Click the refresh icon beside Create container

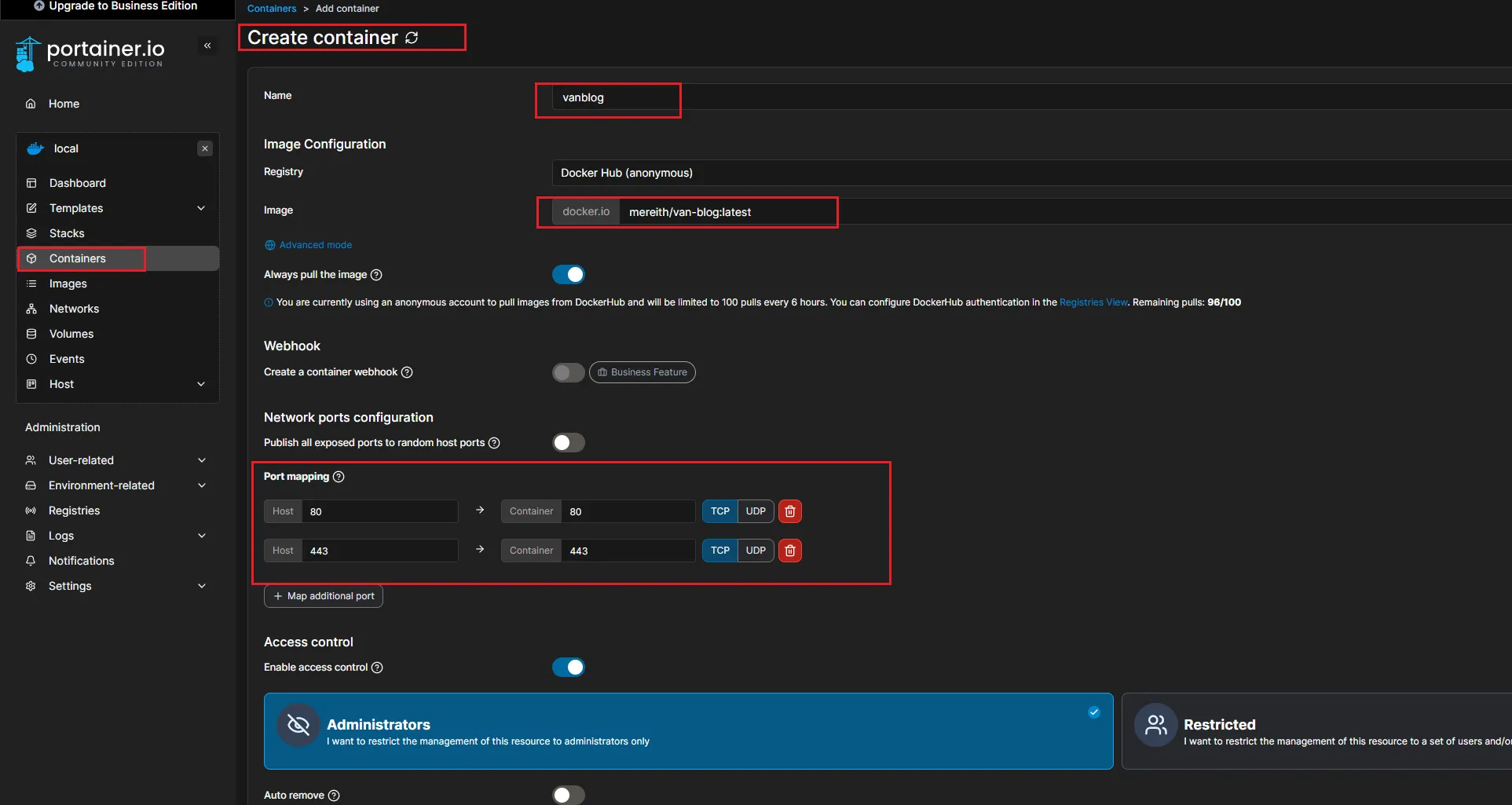click(412, 38)
